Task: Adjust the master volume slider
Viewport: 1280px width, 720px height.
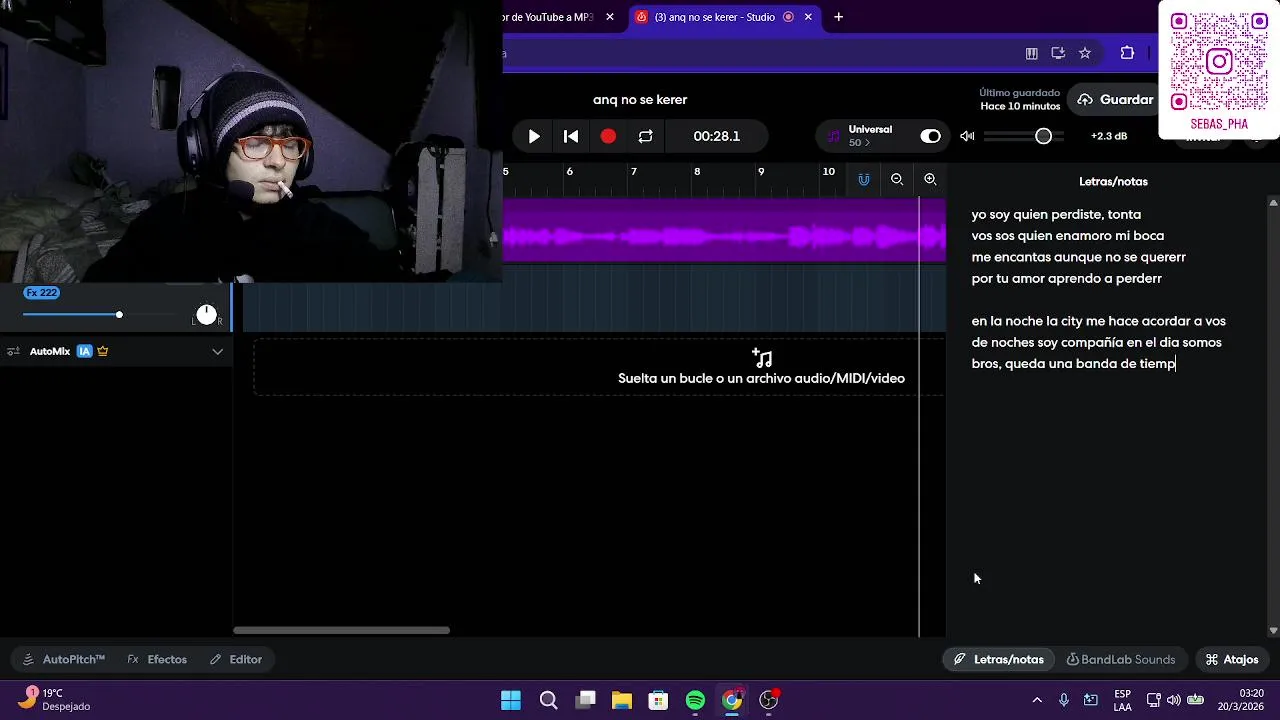Action: (1024, 136)
